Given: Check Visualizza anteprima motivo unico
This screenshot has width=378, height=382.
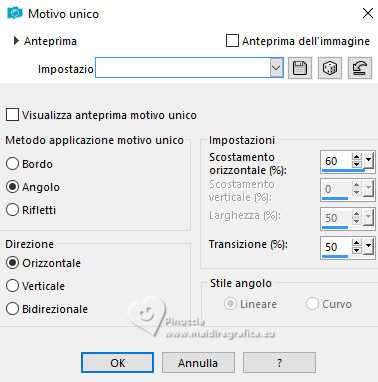Looking at the screenshot, I should click(12, 115).
